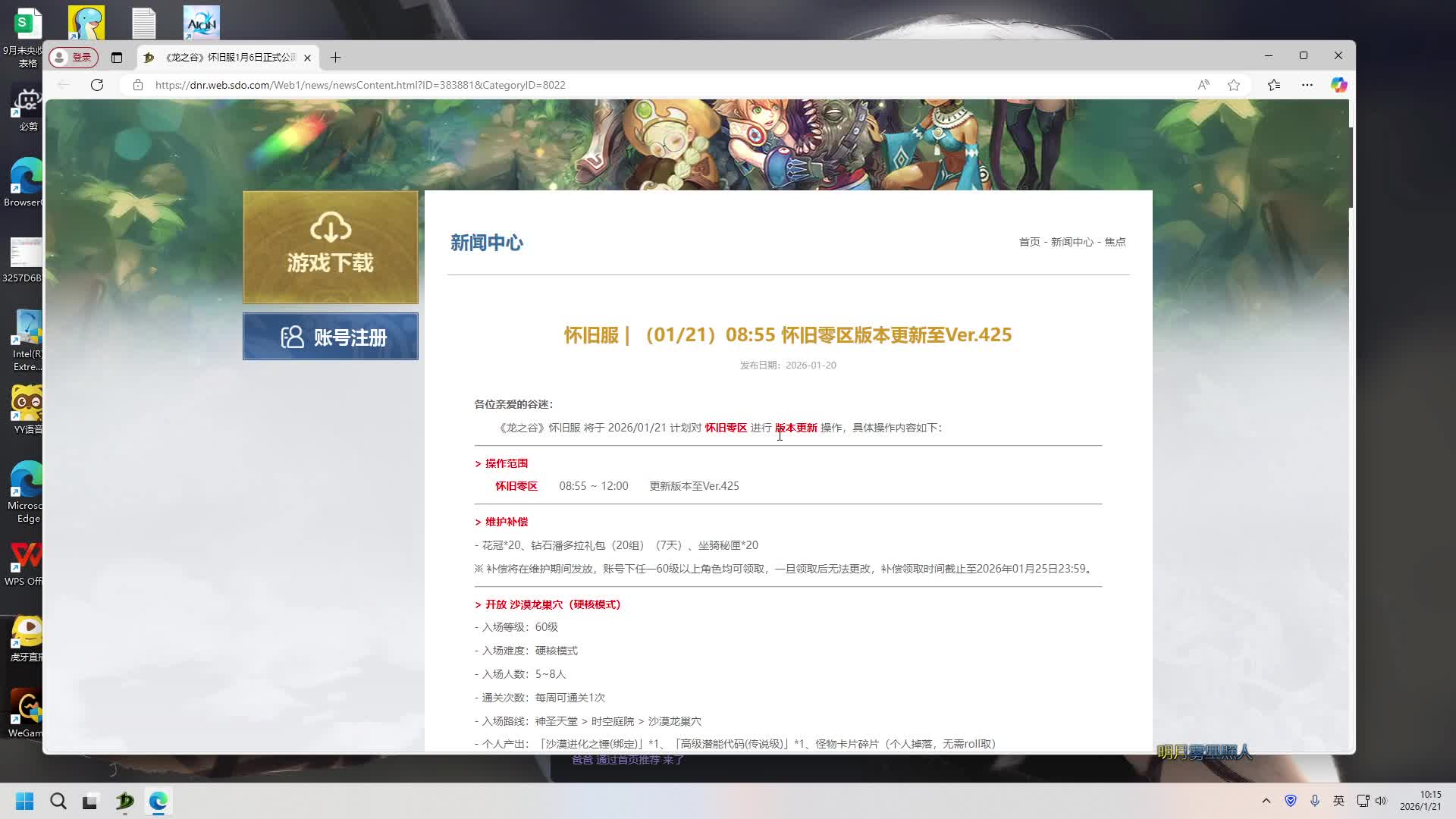Screen dimensions: 1456x819
Task: Open the favorites list icon
Action: pos(1274,85)
